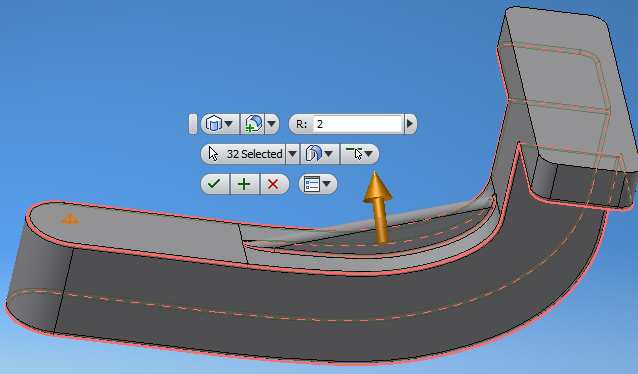Viewport: 638px width, 374px height.
Task: Apply fillet with the green plus button
Action: point(244,184)
